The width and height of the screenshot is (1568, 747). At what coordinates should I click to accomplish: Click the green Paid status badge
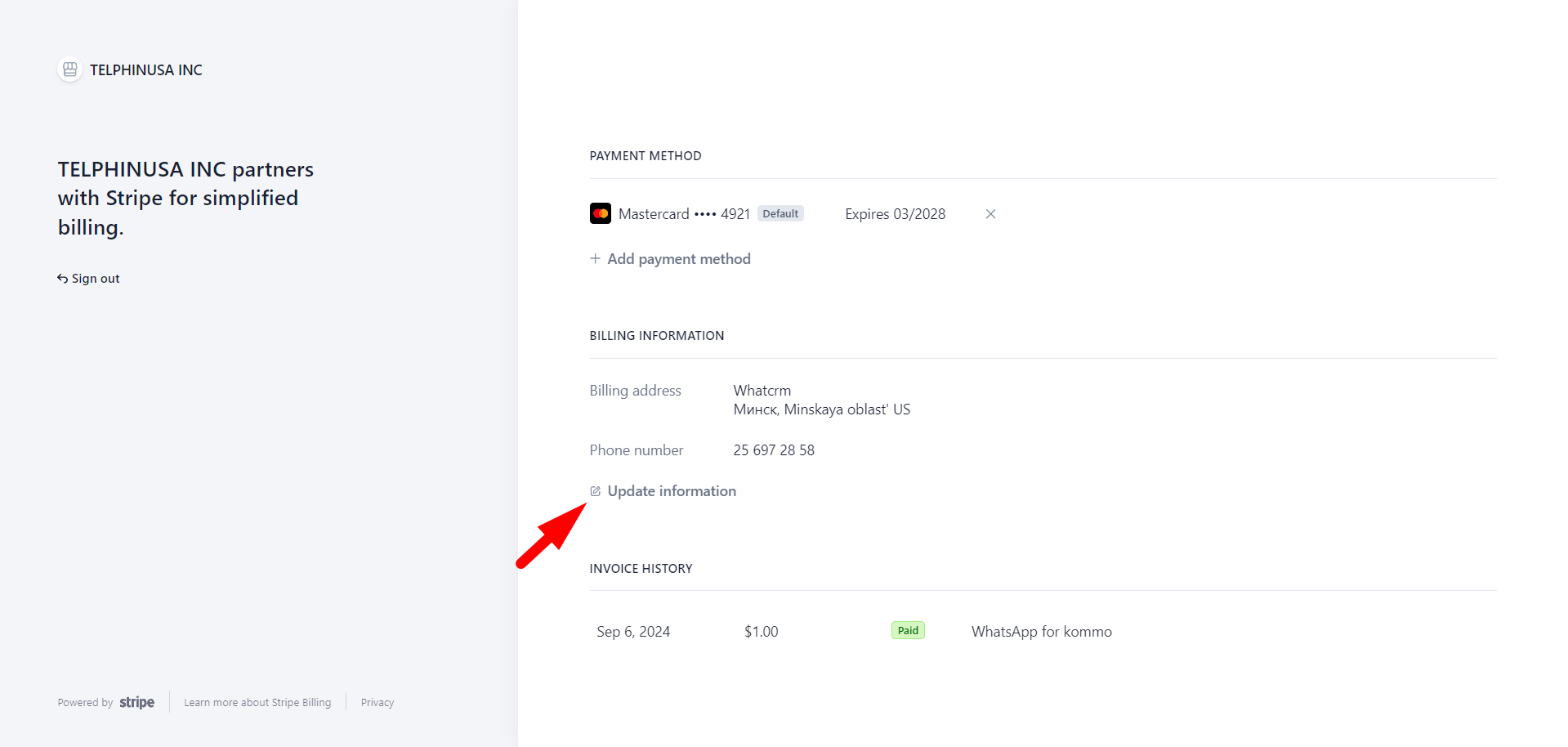click(x=908, y=631)
